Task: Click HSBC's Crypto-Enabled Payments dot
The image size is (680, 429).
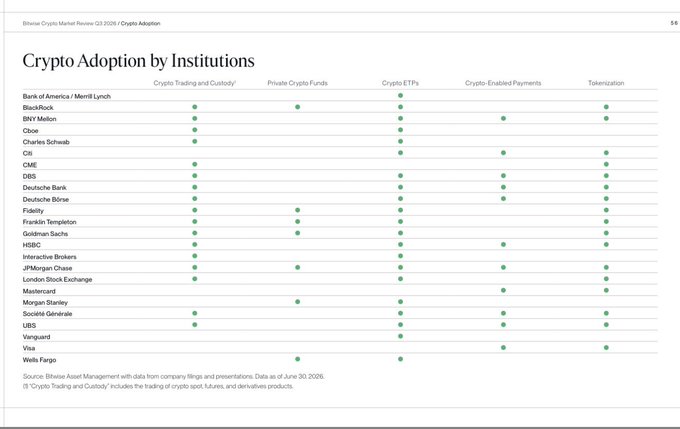Action: [x=503, y=244]
